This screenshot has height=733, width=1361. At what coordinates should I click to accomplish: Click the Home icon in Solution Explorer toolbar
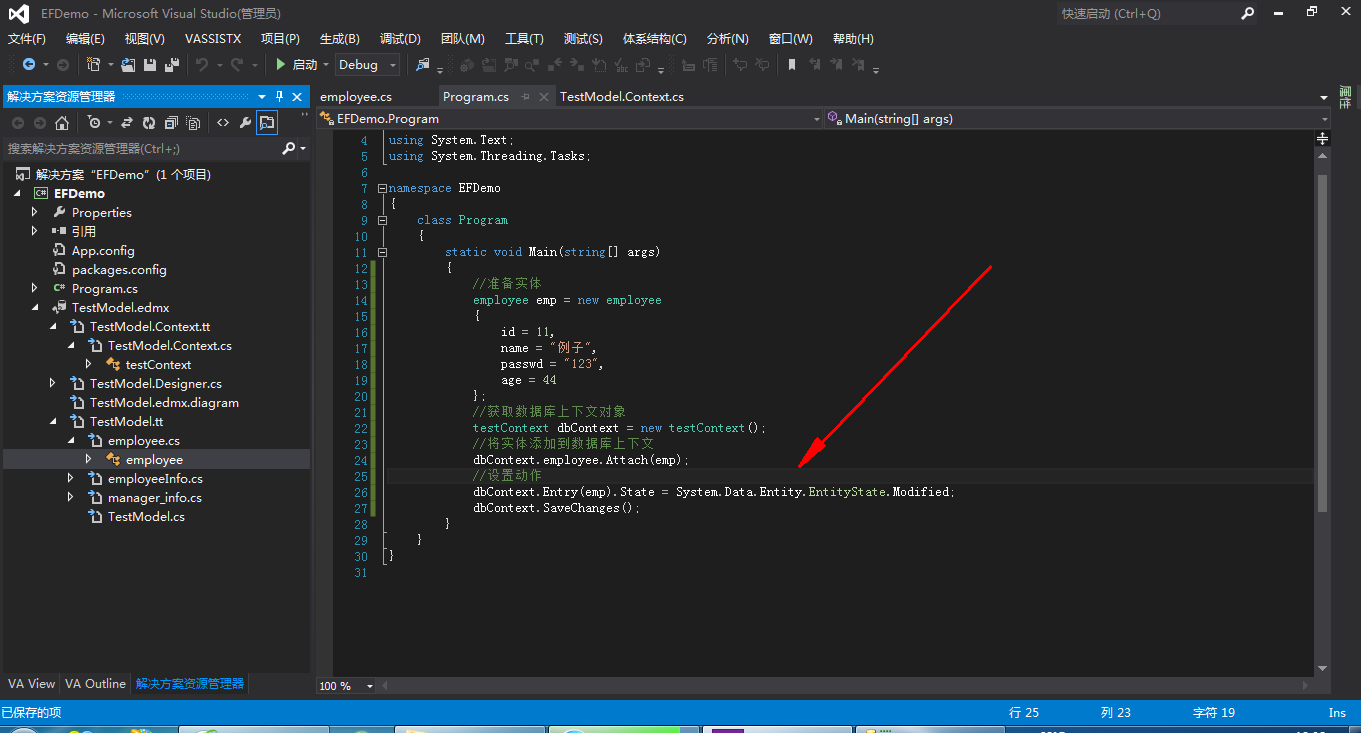tap(62, 123)
